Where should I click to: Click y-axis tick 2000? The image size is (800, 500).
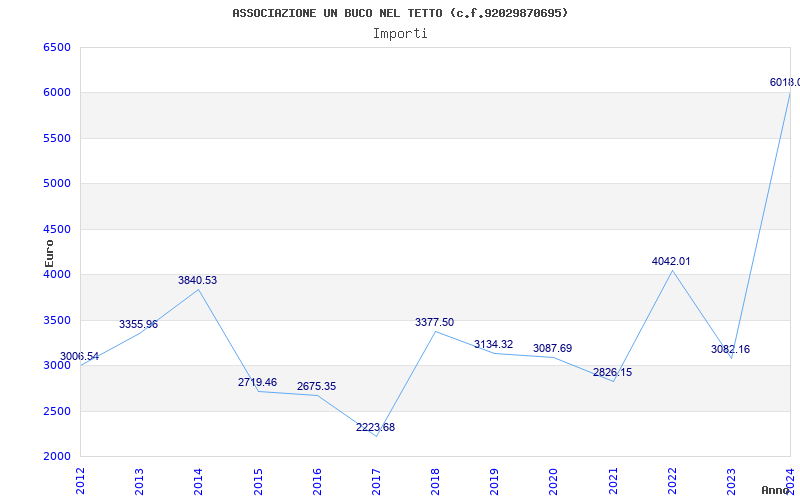point(57,457)
